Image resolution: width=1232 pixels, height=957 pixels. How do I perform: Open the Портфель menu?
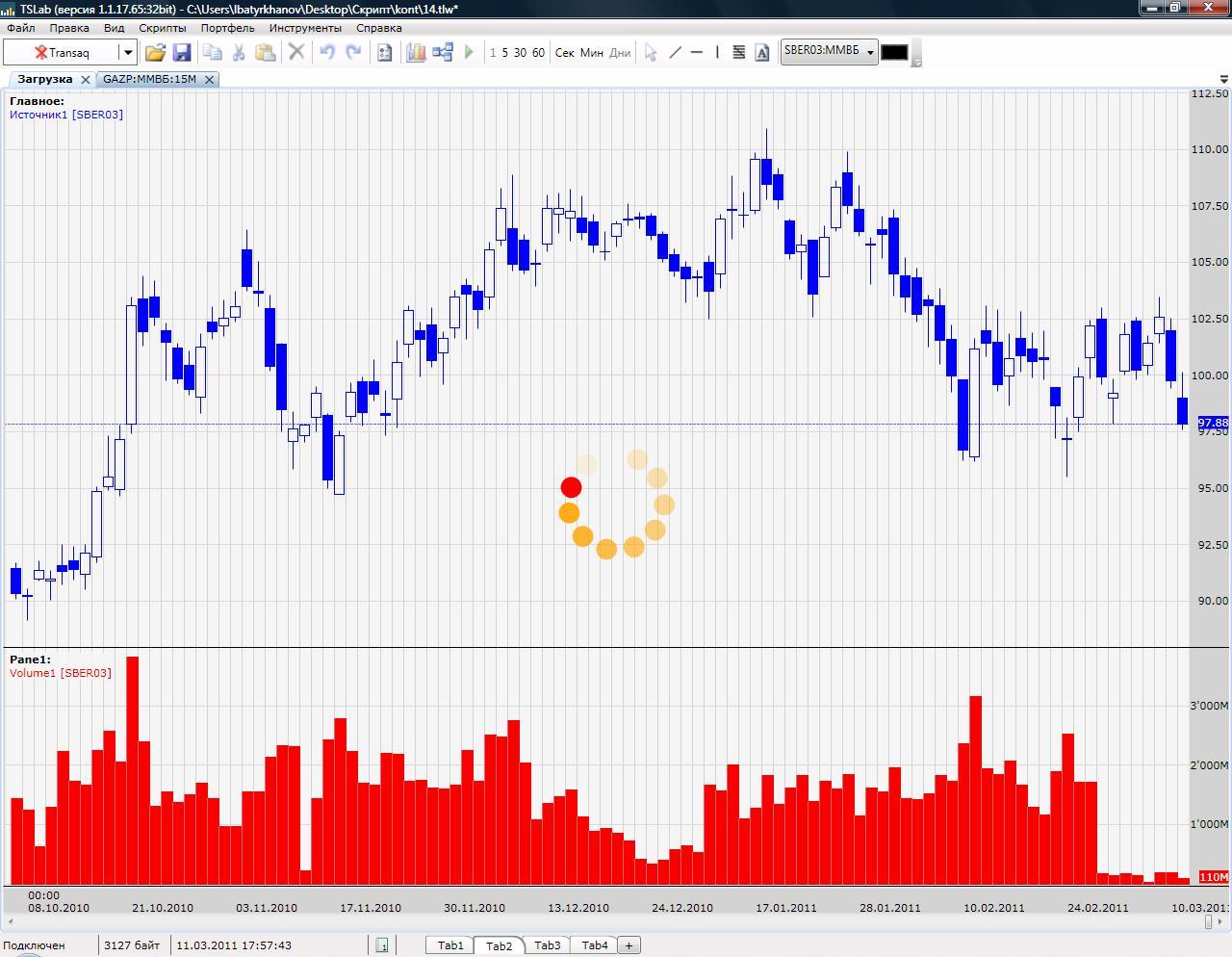pos(228,28)
